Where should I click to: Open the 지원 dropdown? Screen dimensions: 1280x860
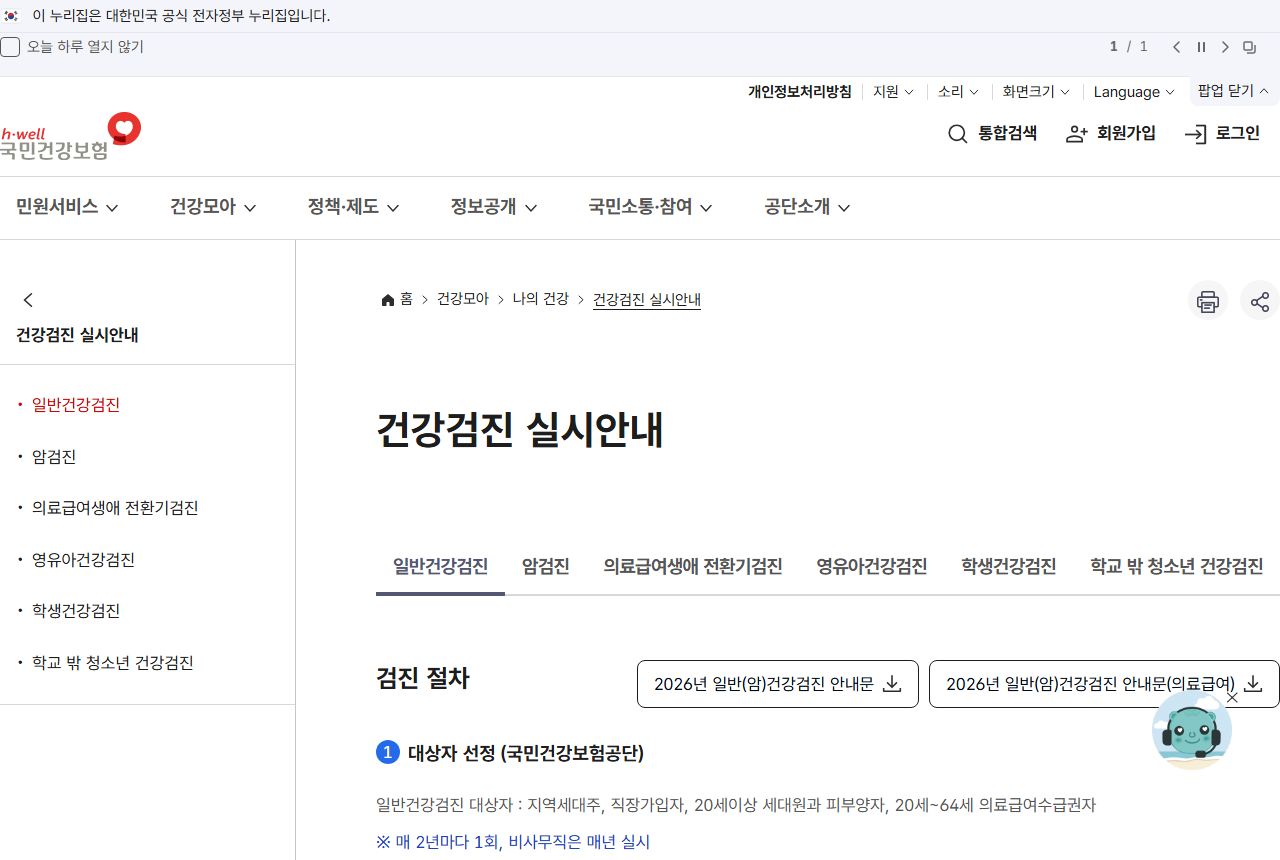pyautogui.click(x=893, y=92)
